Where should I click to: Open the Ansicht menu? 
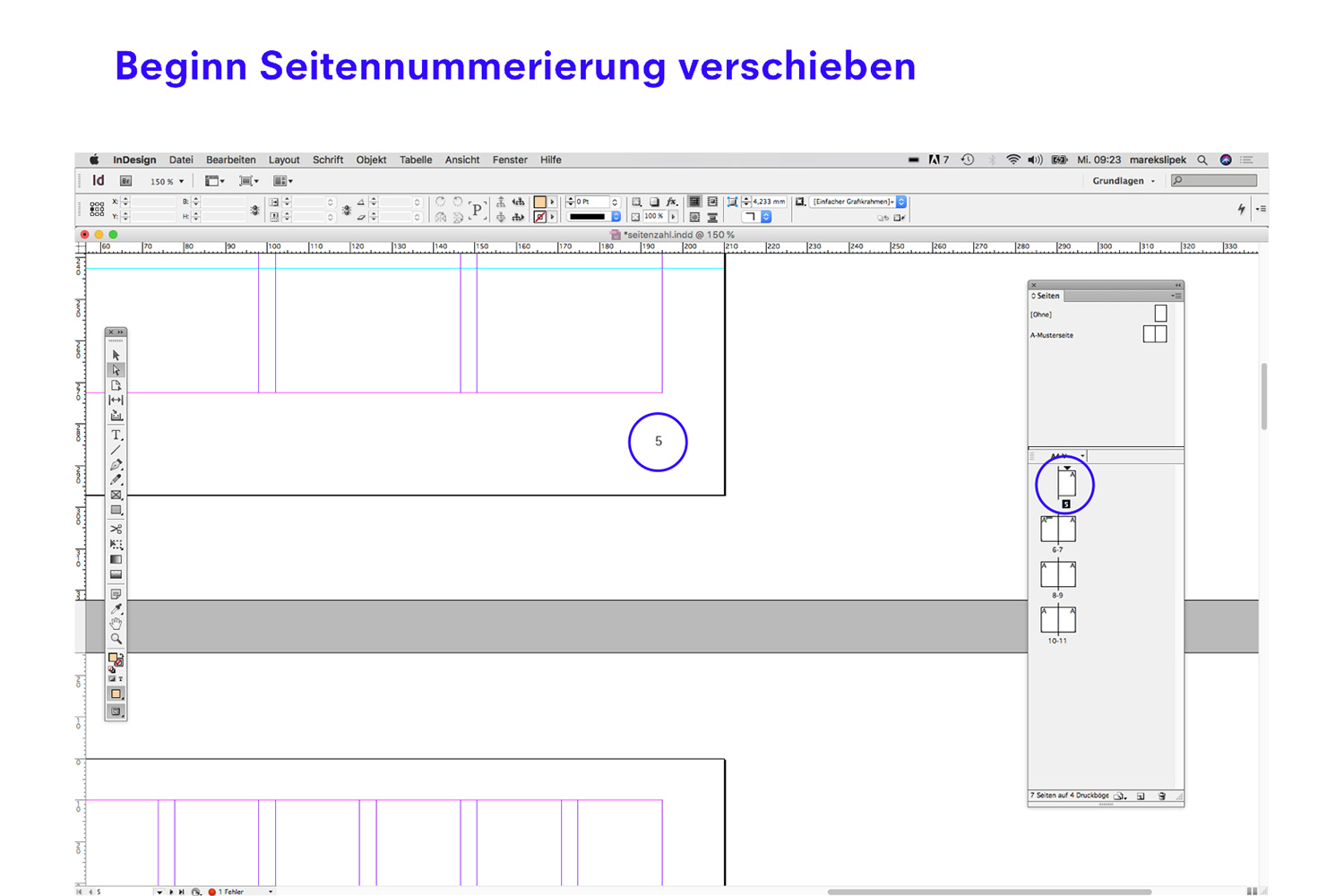coord(462,159)
